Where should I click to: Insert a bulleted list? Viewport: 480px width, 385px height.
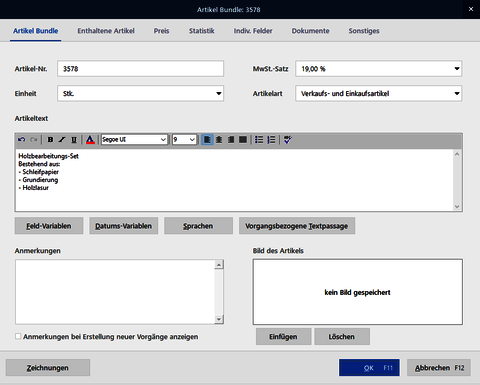pyautogui.click(x=259, y=140)
